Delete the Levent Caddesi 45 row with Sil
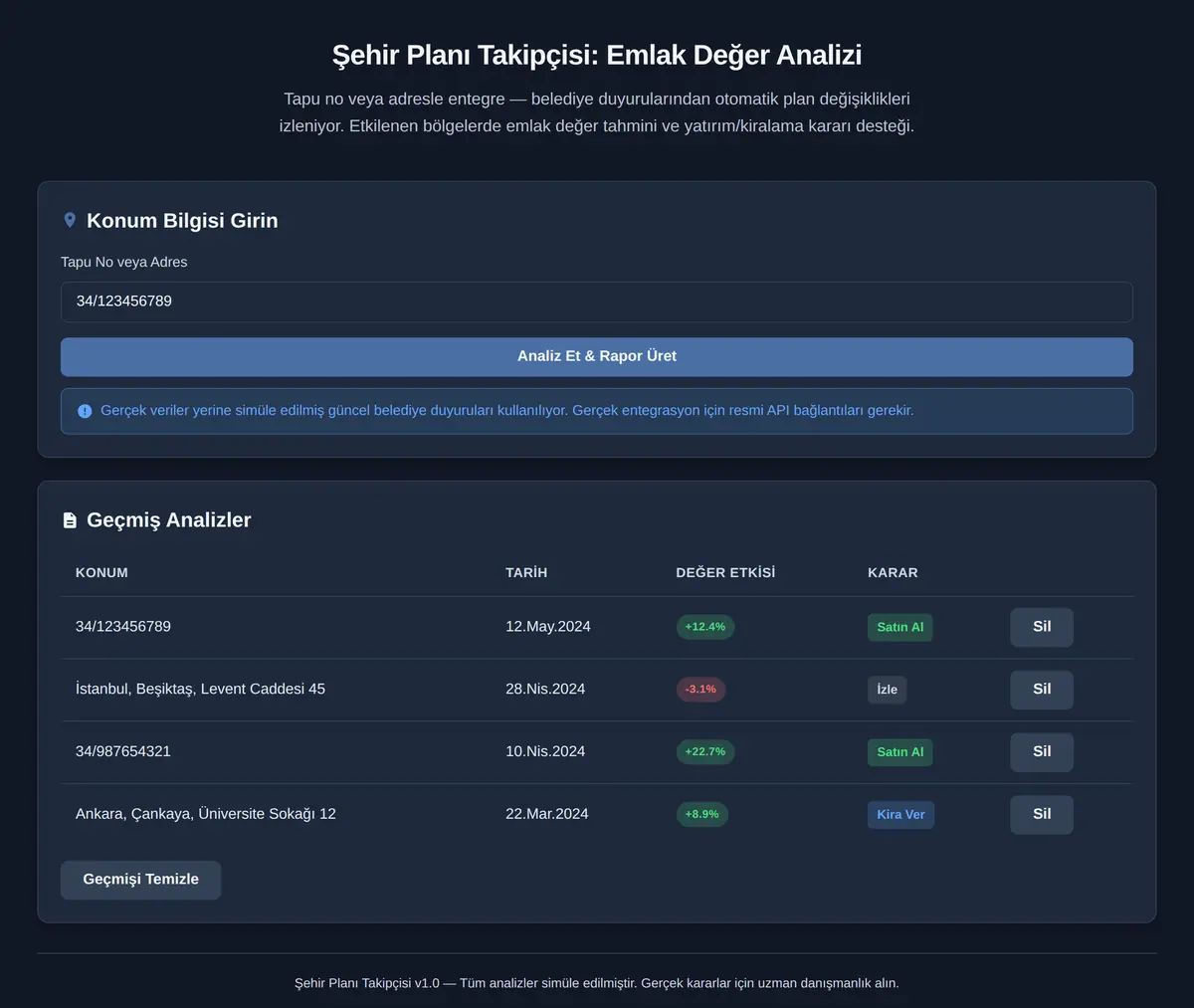 1042,690
